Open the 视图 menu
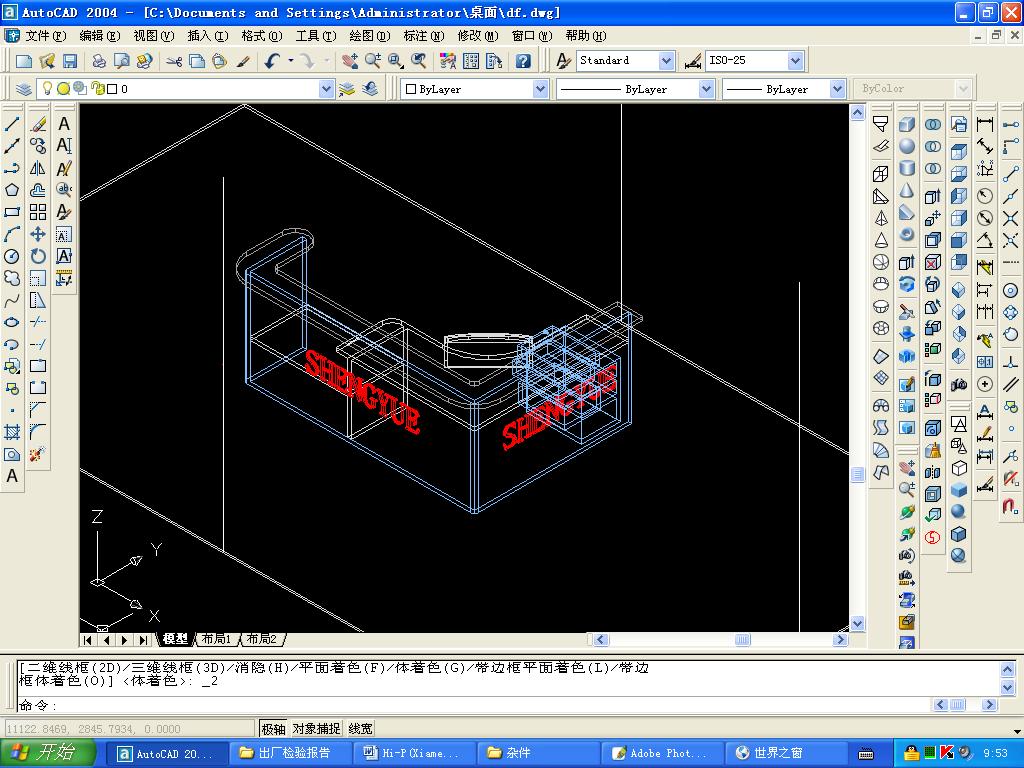Viewport: 1024px width, 768px height. 153,36
